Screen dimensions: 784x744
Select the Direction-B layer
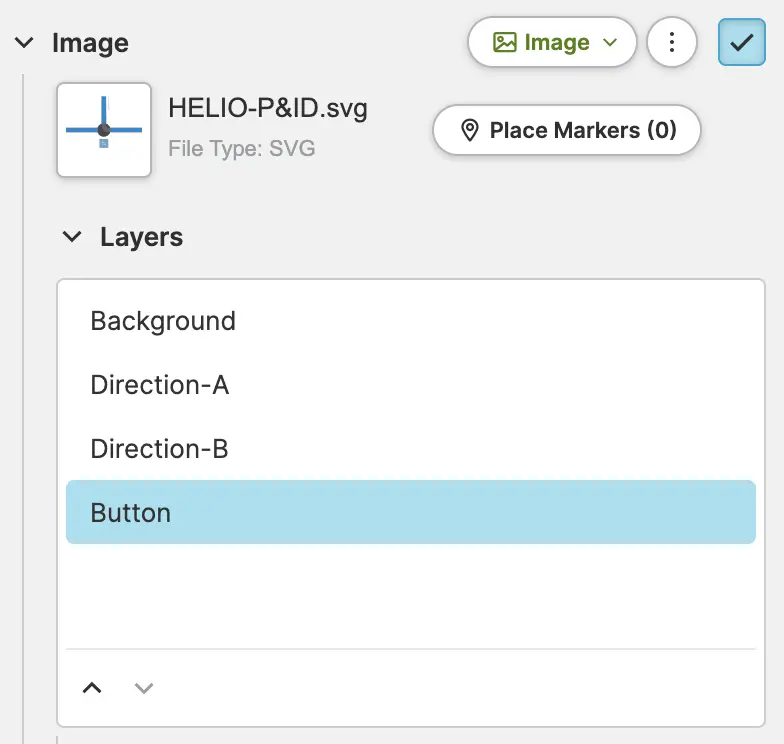(x=160, y=449)
